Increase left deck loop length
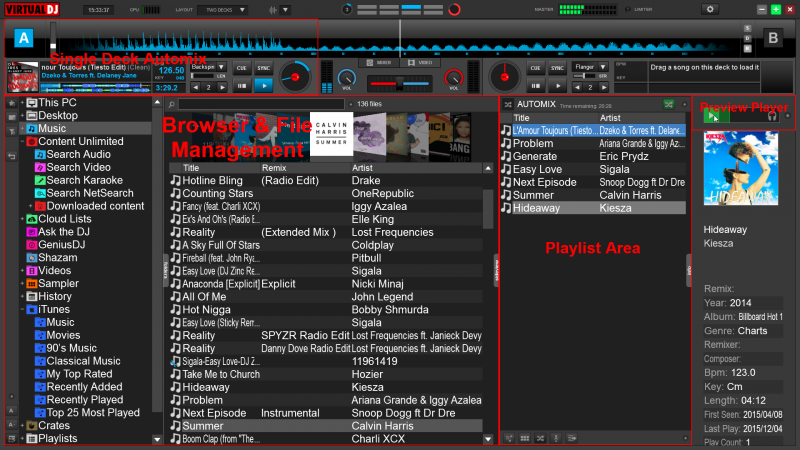This screenshot has width=800, height=450. [222, 87]
